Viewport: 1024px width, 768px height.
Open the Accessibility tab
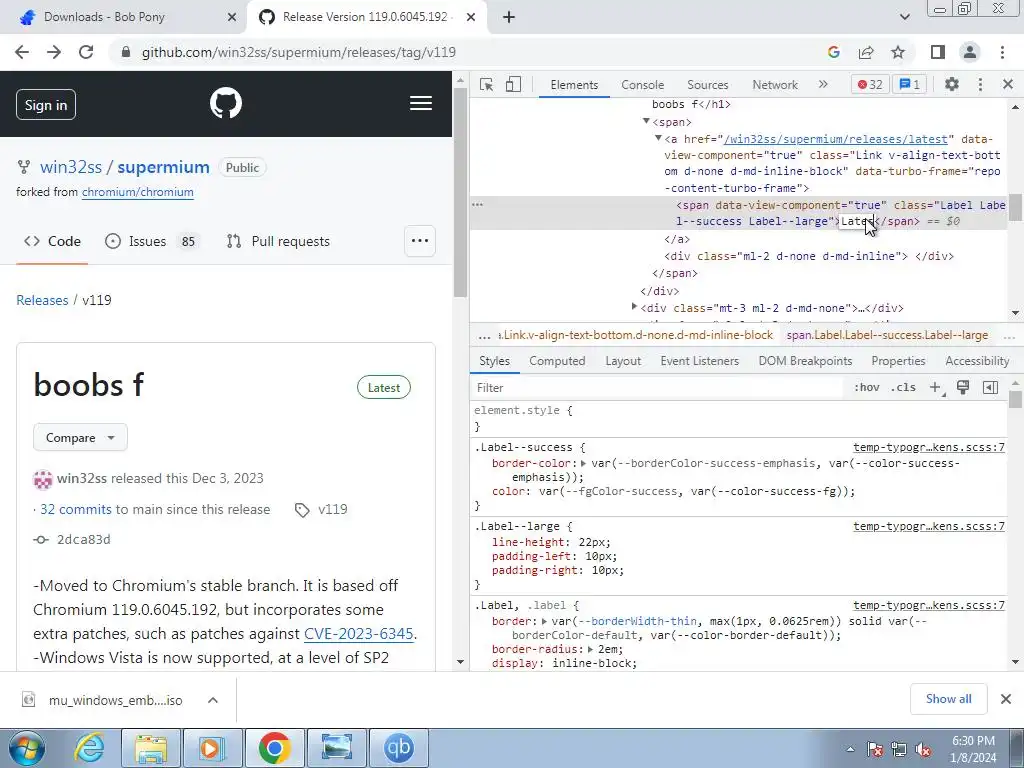977,361
